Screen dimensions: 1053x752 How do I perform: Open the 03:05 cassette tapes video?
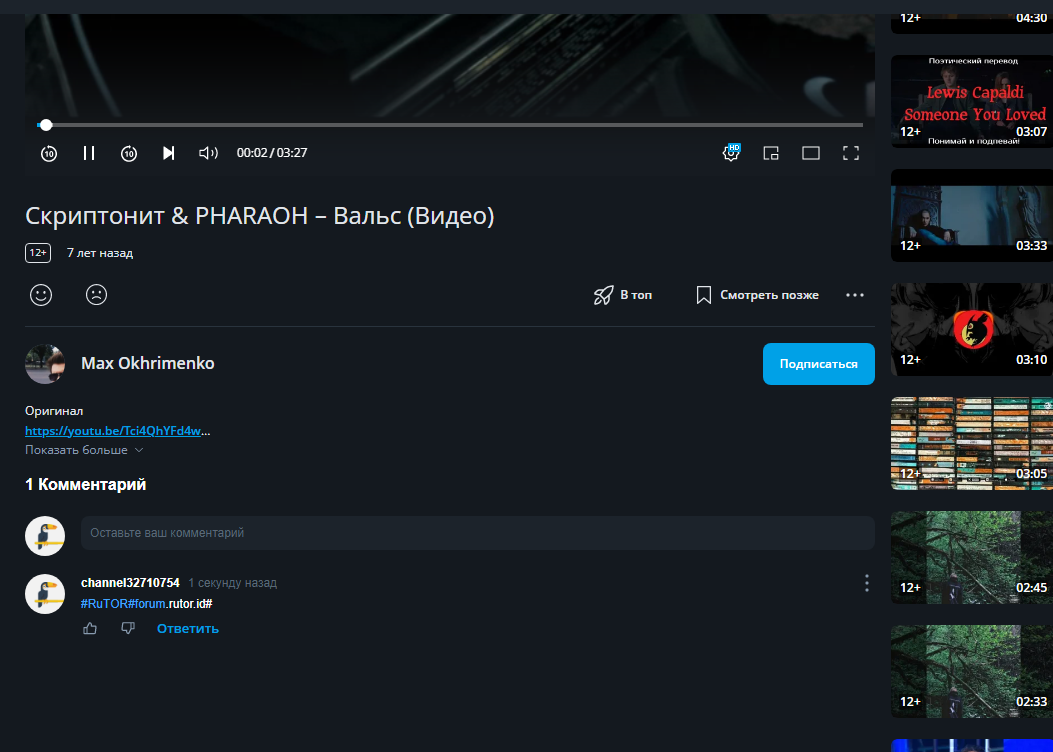click(972, 444)
